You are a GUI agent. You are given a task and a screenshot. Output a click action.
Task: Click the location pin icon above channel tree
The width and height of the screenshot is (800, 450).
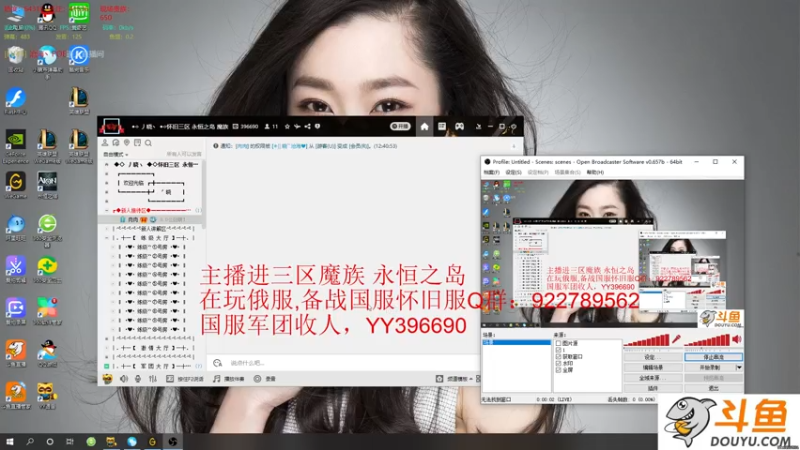[127, 143]
